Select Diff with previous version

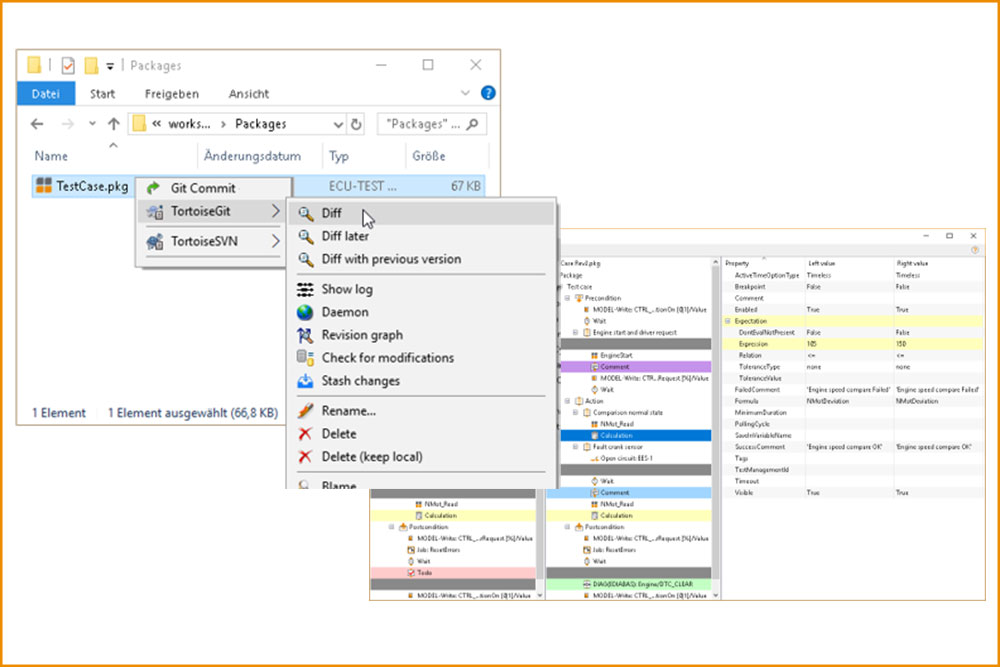(391, 259)
